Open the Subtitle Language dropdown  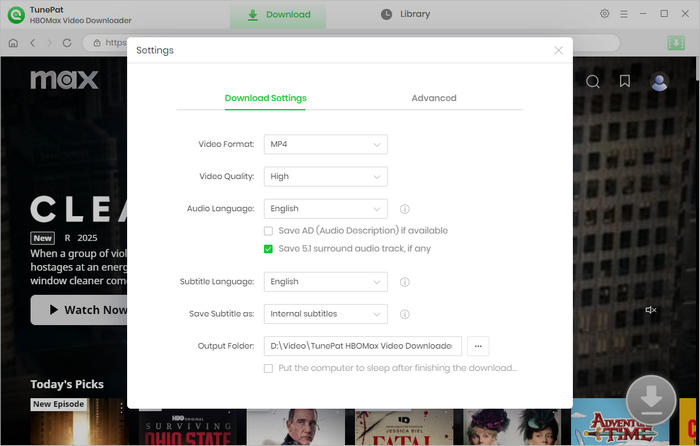(x=325, y=282)
